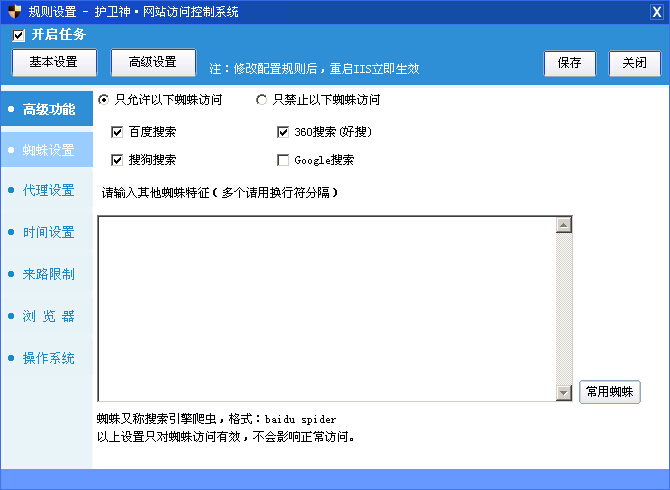Uncheck the 百度搜索 checkbox

click(x=117, y=132)
